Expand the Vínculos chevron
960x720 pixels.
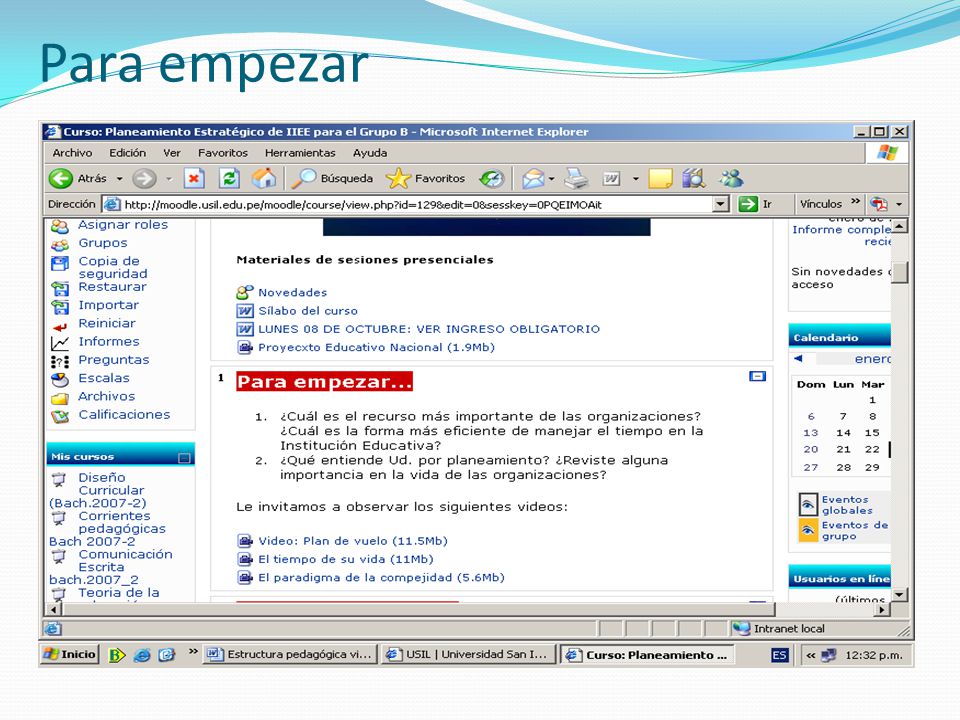(x=855, y=202)
